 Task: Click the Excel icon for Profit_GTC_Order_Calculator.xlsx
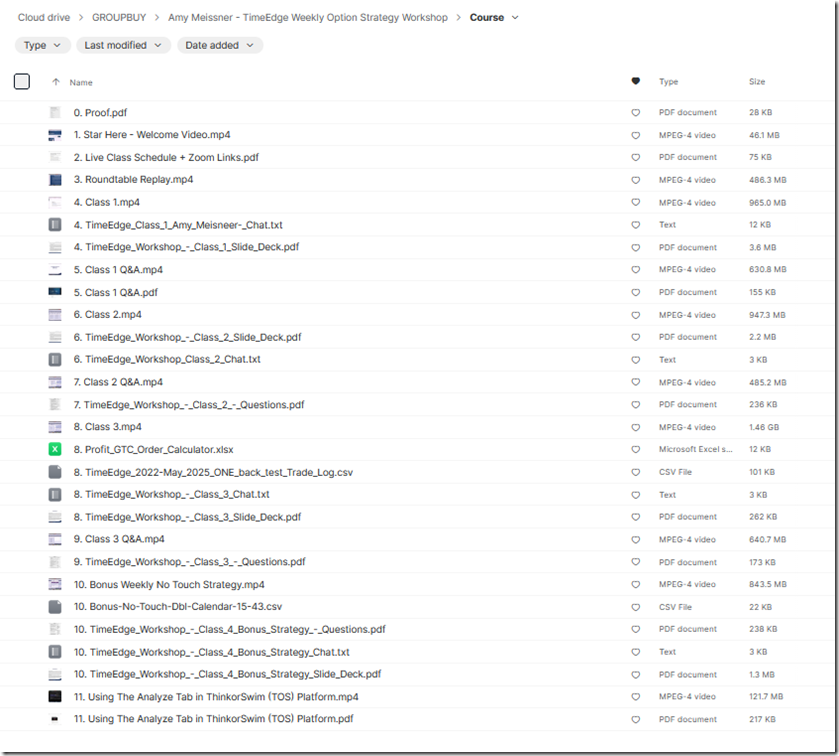[x=55, y=449]
